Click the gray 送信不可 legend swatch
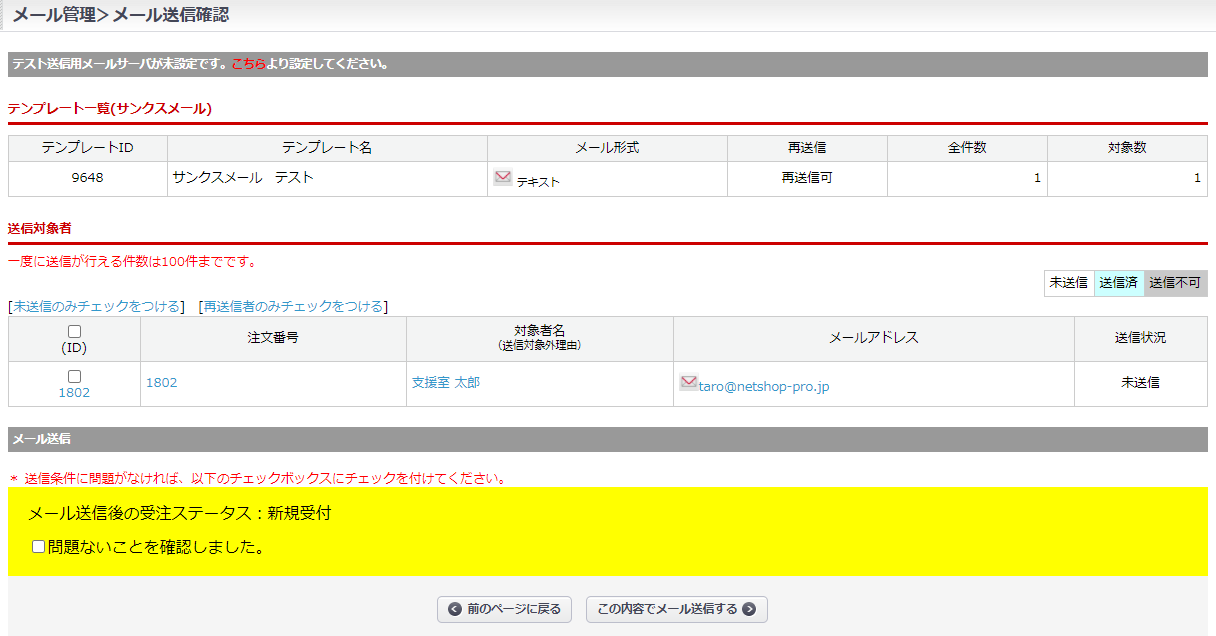The image size is (1216, 636). point(1174,283)
